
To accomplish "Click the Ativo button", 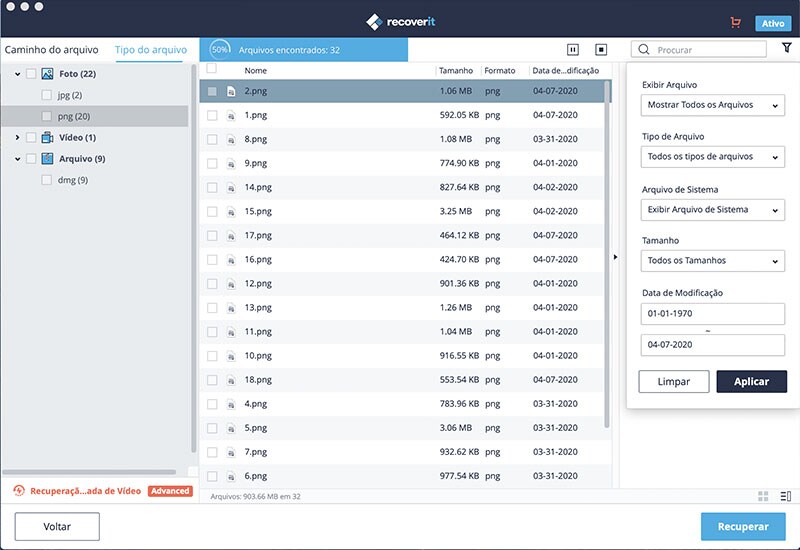I will (x=772, y=23).
